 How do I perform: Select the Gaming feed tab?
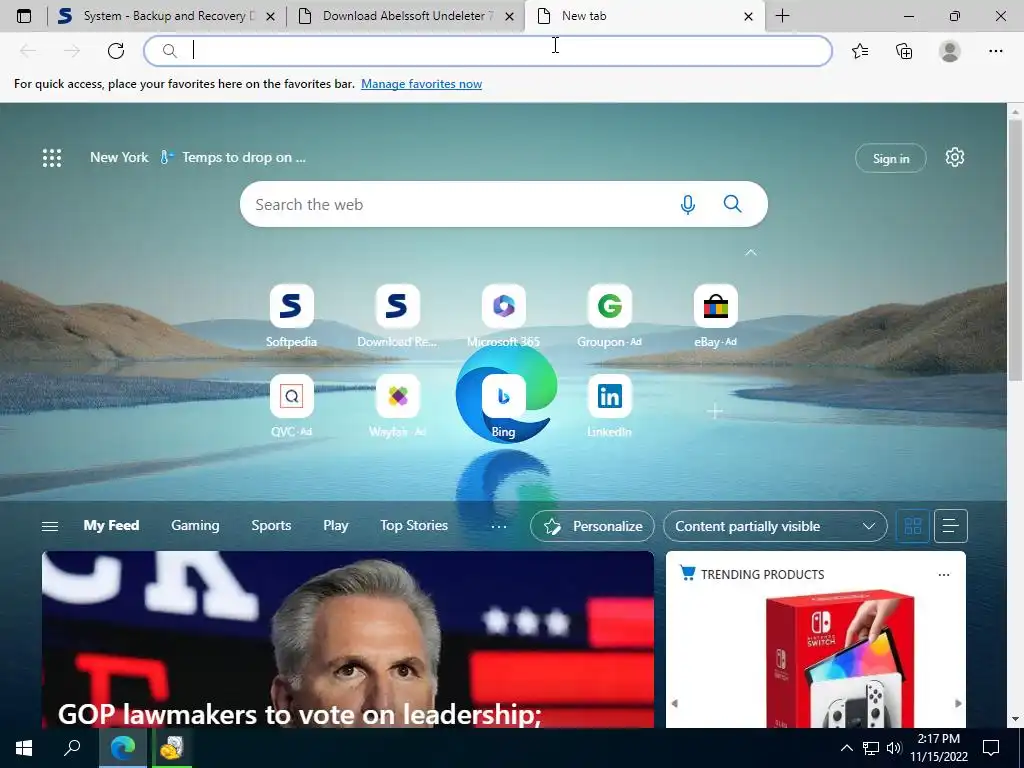pyautogui.click(x=195, y=525)
